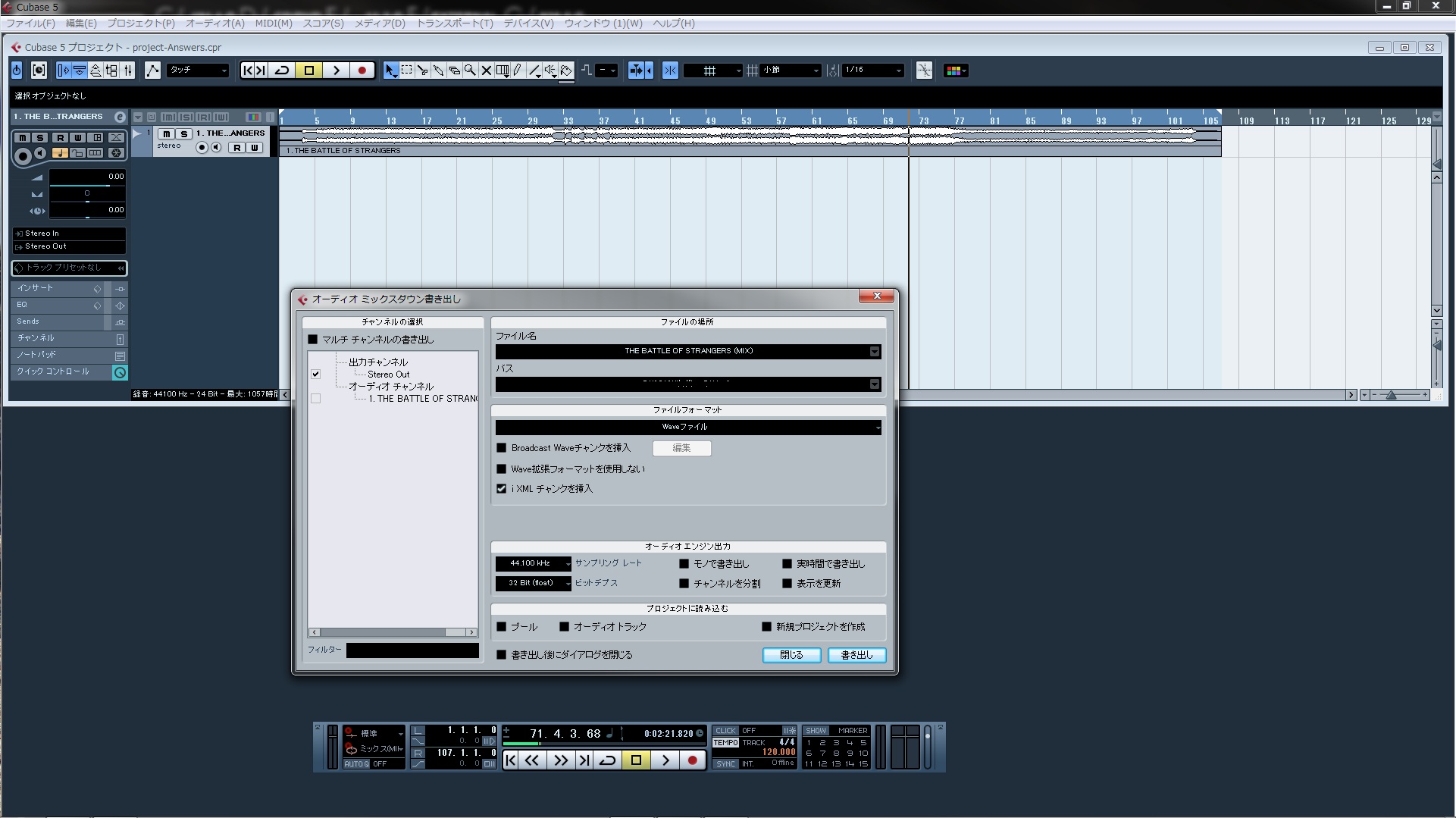Viewport: 1456px width, 818px height.
Task: Select the Play speaker tool
Action: click(550, 71)
